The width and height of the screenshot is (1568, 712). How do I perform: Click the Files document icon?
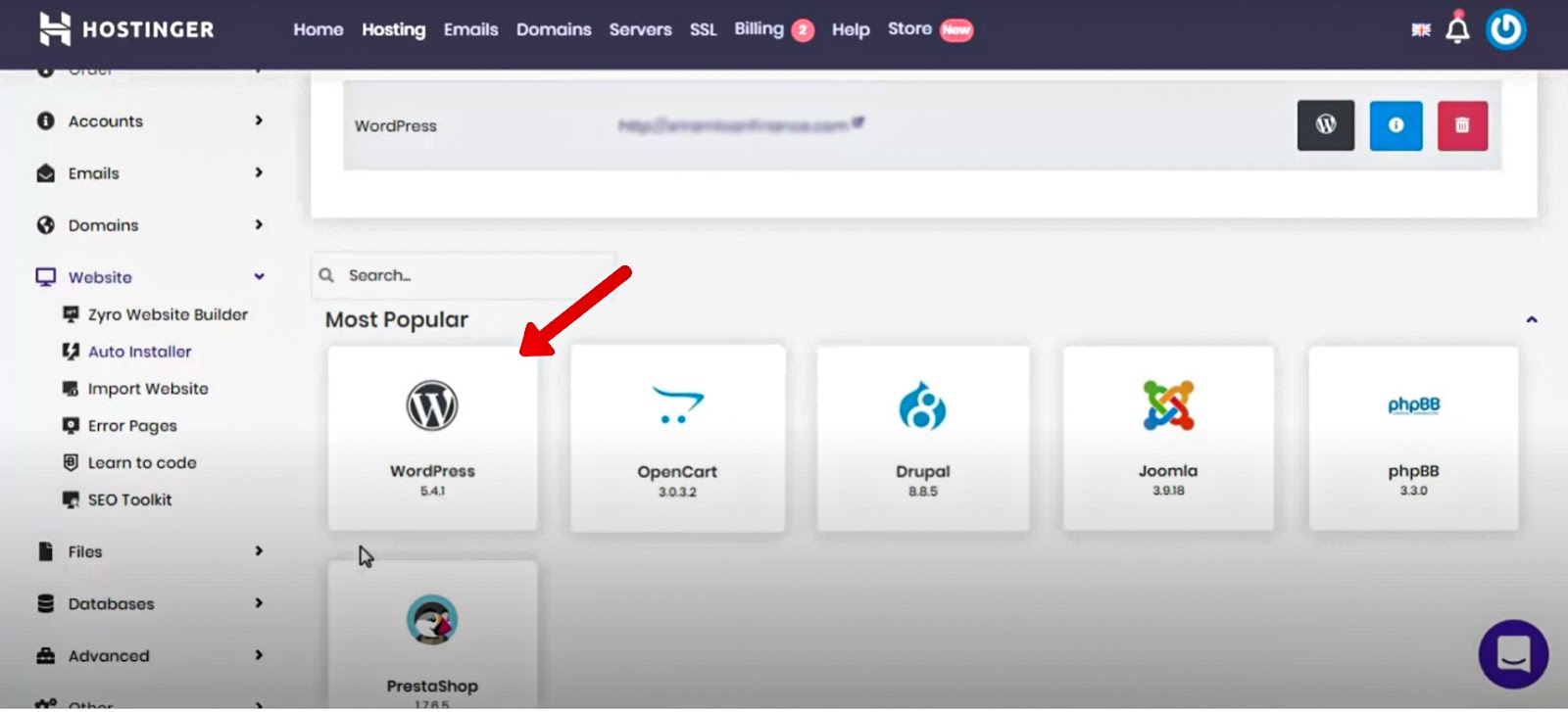(45, 551)
